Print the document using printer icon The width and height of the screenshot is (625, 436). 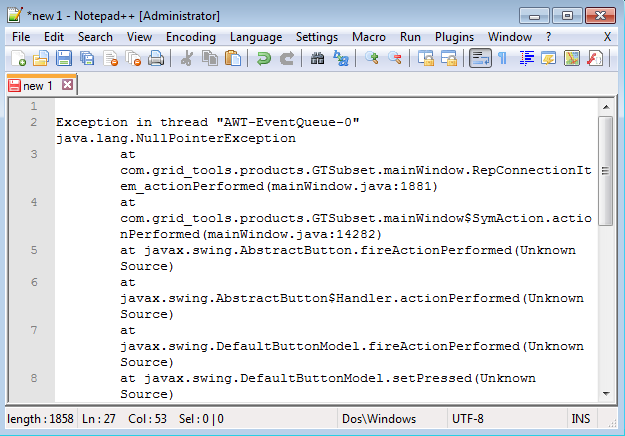[156, 59]
